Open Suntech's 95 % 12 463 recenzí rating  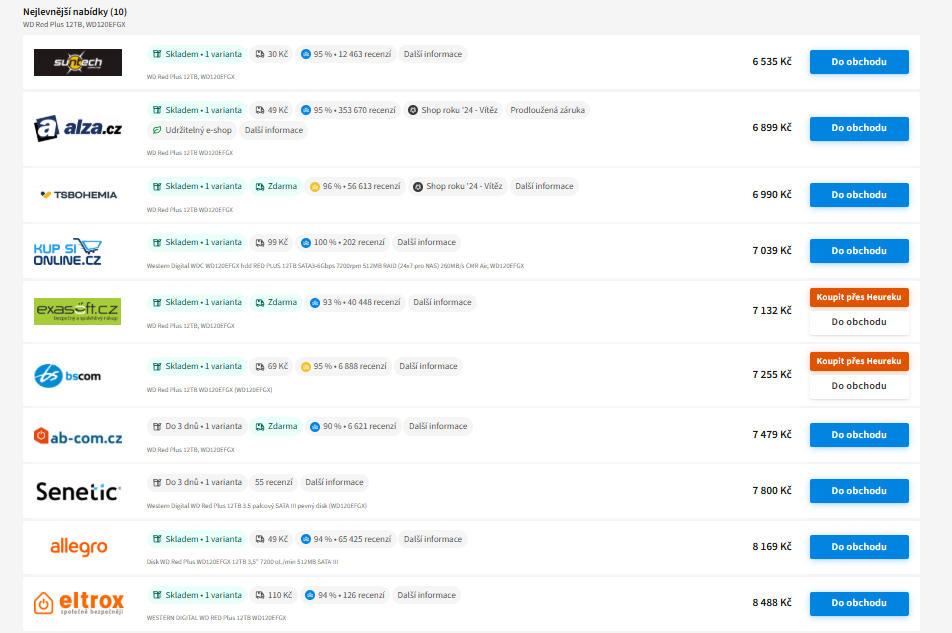[x=346, y=54]
